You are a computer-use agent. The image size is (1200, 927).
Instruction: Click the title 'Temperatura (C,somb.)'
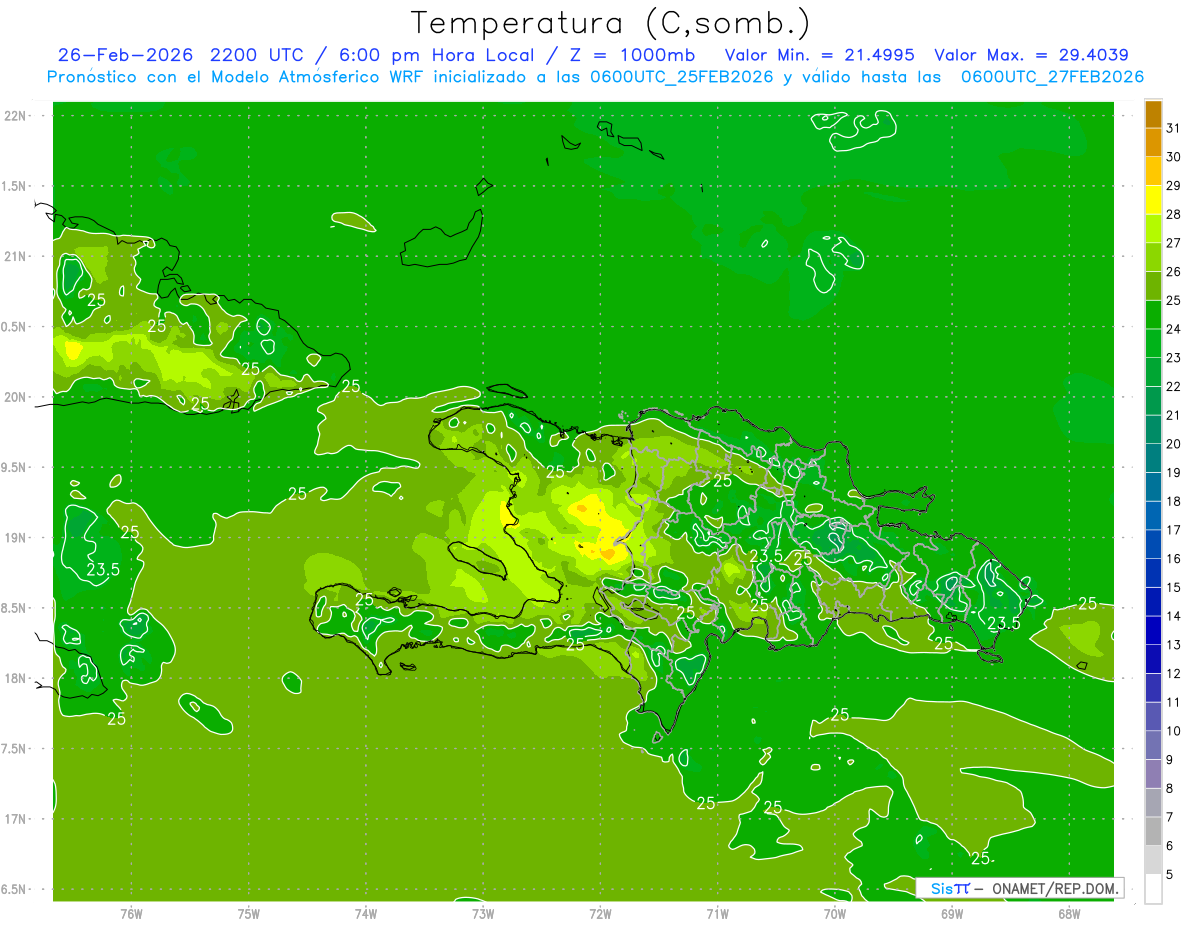611,23
